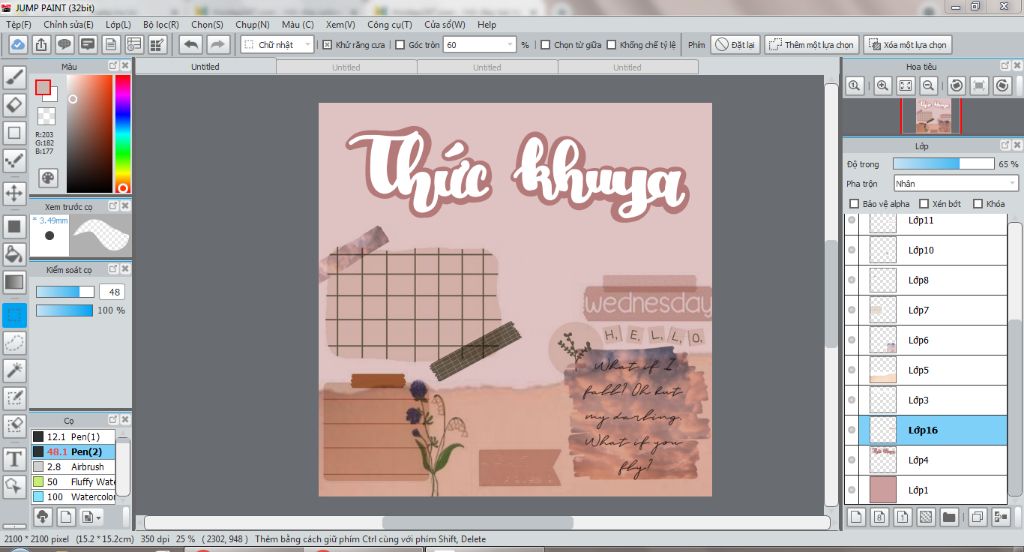Click the Undo arrow button
Screen dimensions: 1024x552
[x=191, y=44]
